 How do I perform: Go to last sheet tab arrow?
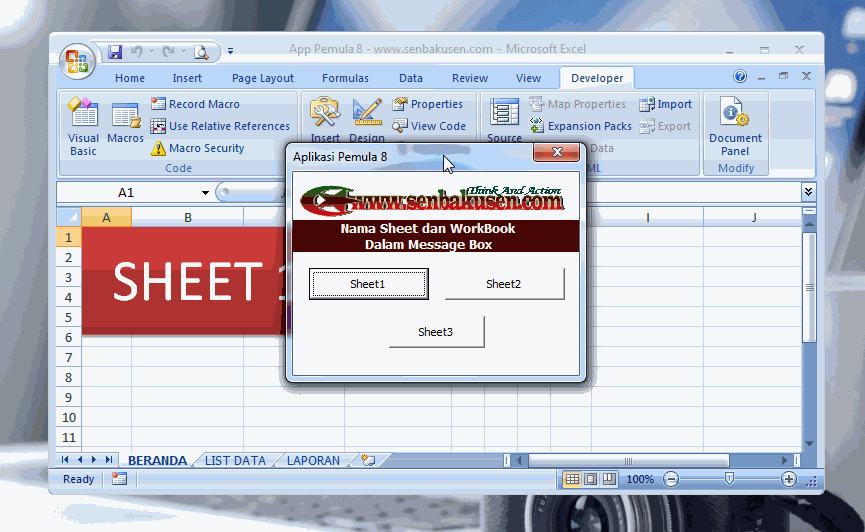pyautogui.click(x=109, y=460)
